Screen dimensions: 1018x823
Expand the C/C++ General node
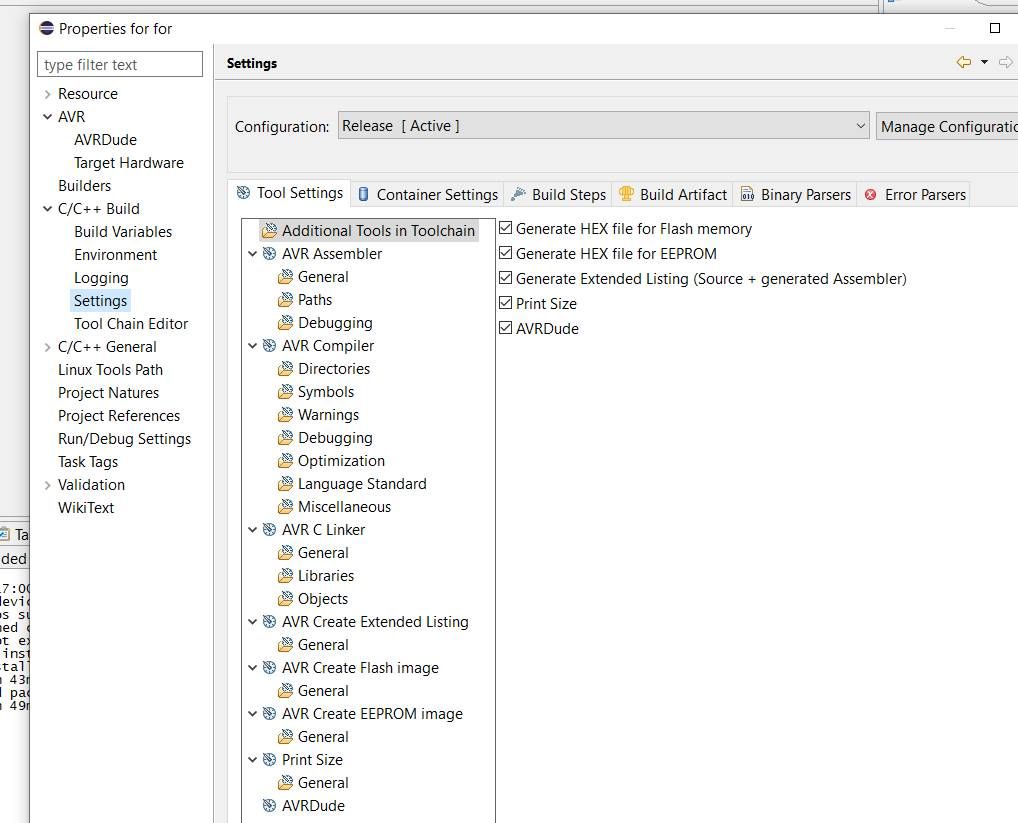pos(47,347)
